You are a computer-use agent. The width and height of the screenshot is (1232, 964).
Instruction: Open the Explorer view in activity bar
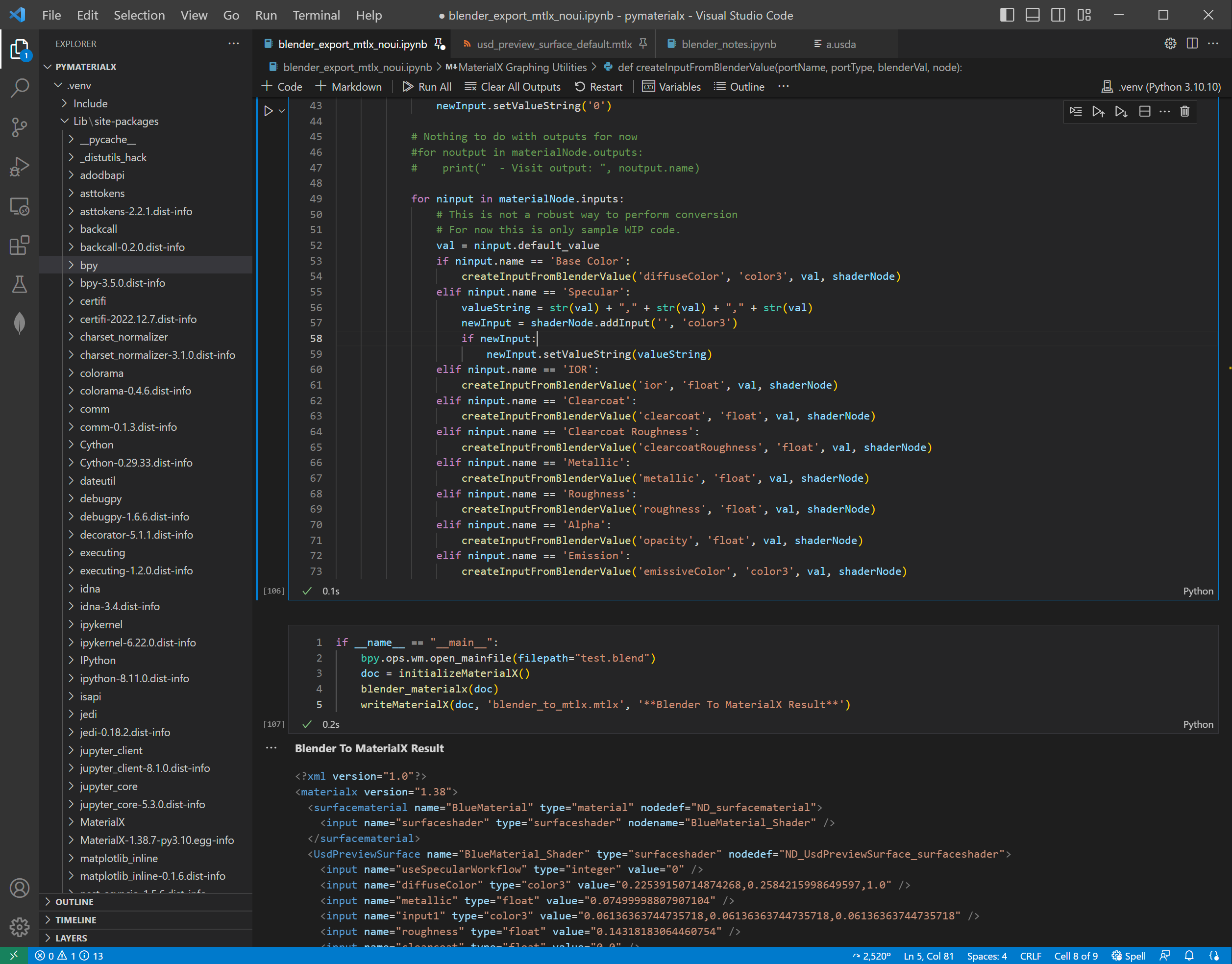coord(20,49)
